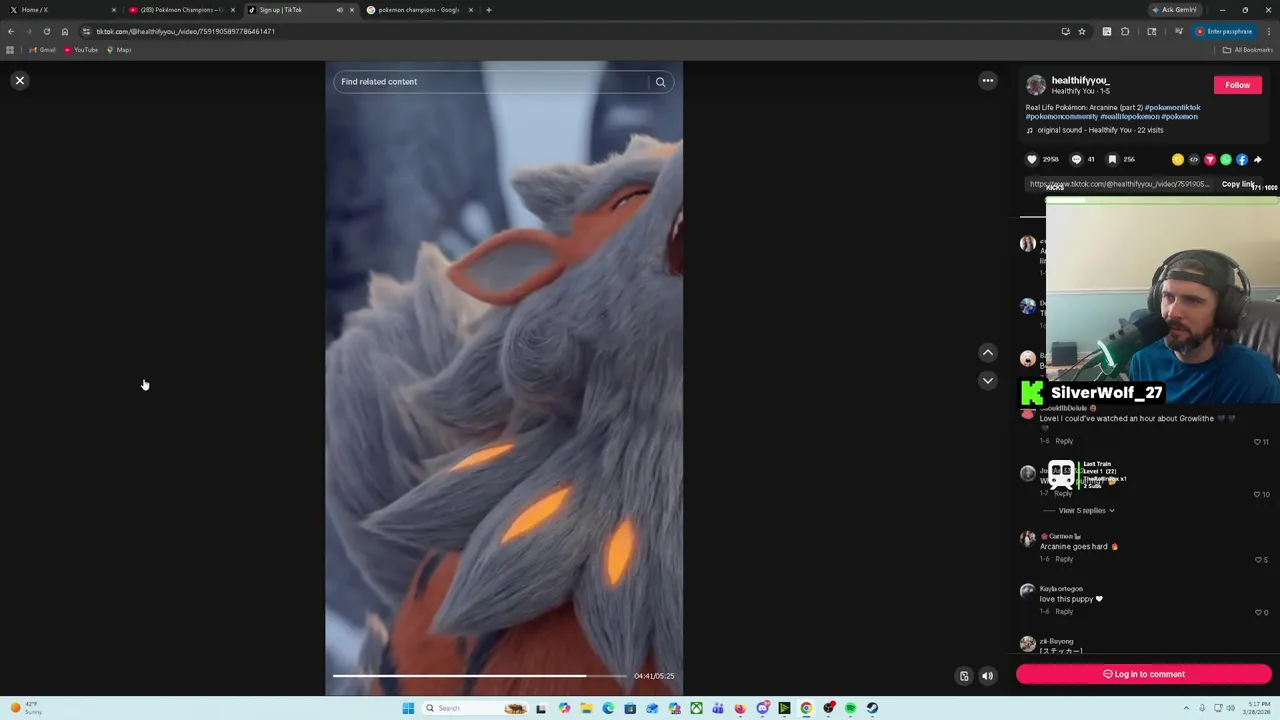Mute the TikTok tab audio icon
The width and height of the screenshot is (1280, 720).
tap(339, 10)
